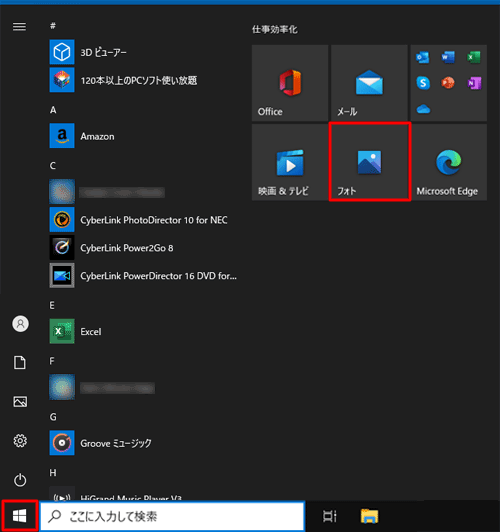Image resolution: width=500 pixels, height=532 pixels.
Task: Launch the 3D ビューアー app icon
Action: tap(62, 52)
